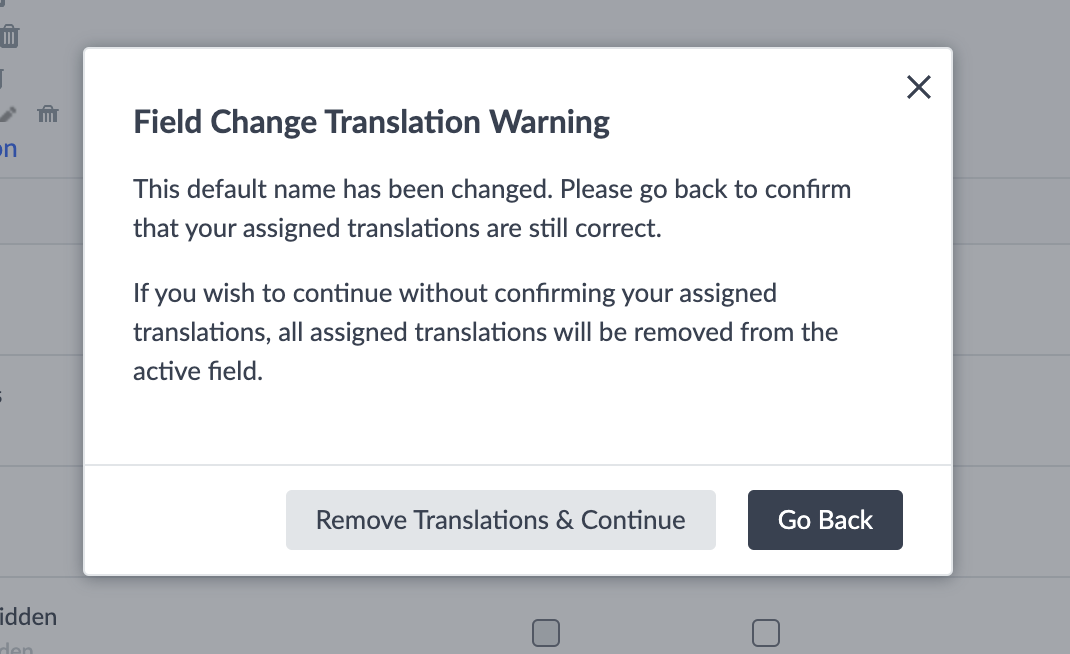This screenshot has width=1070, height=654.
Task: Click the small gray text below Hidden label
Action: point(16,649)
